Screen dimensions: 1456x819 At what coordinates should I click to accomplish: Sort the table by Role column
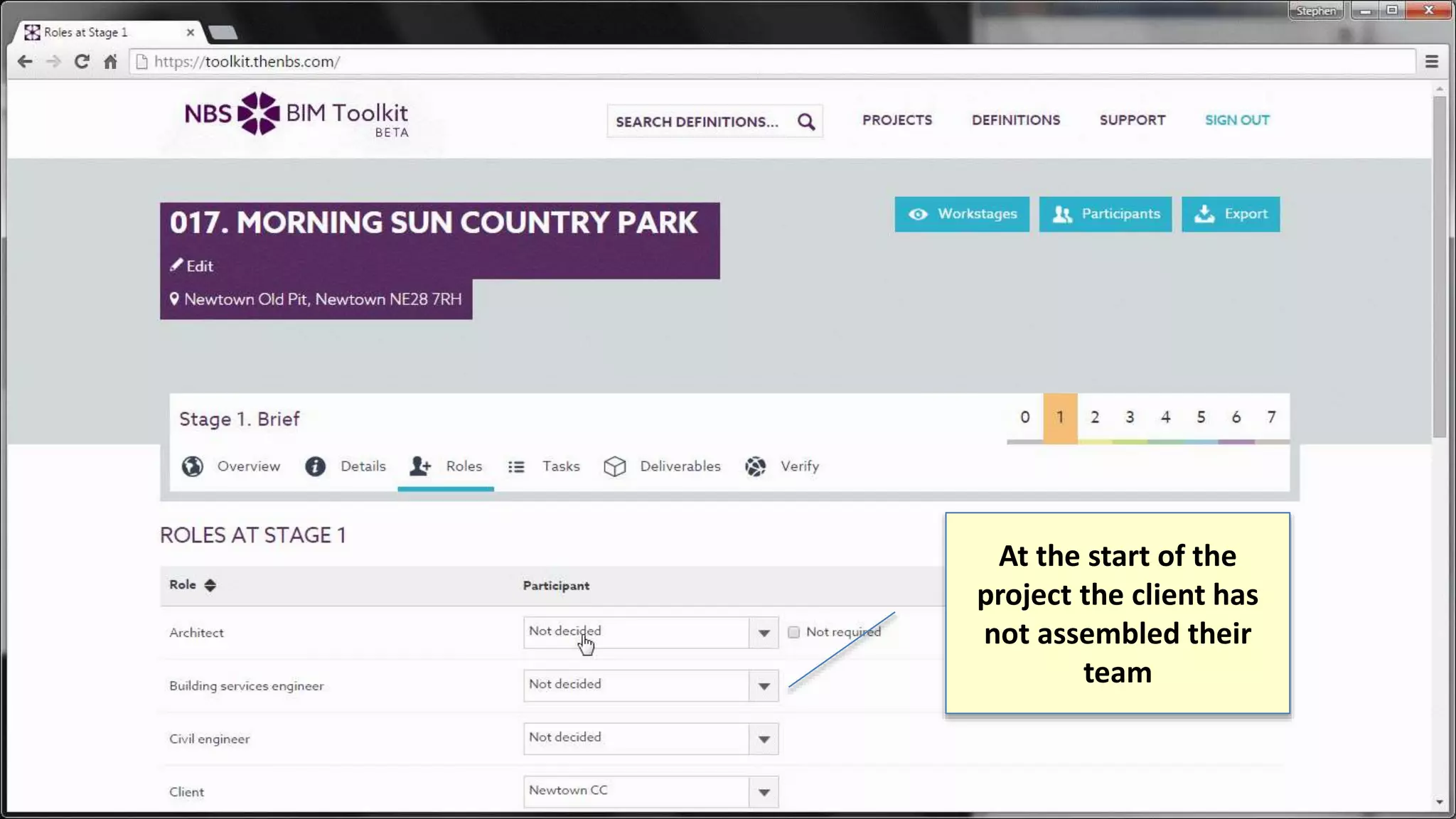point(210,585)
